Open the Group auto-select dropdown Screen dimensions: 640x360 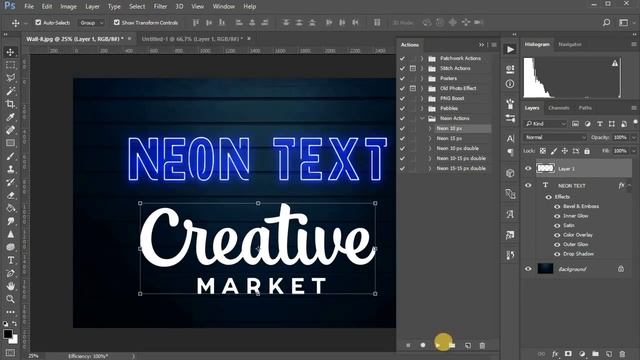point(91,22)
